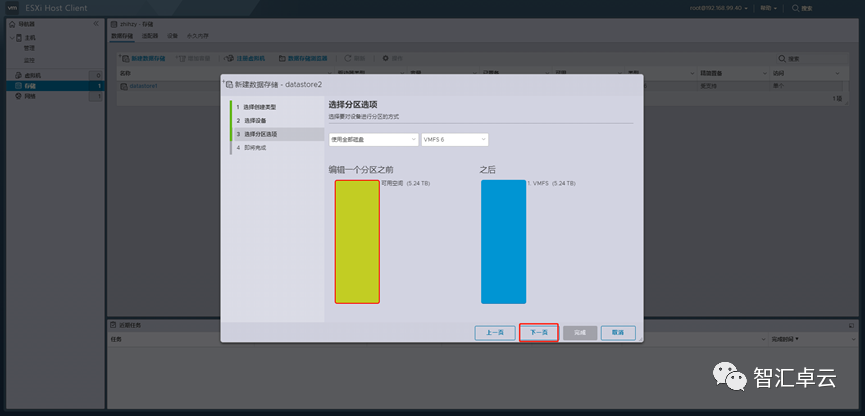Open the root@192.168.99.40 user dropdown
The image size is (865, 416).
click(x=719, y=8)
